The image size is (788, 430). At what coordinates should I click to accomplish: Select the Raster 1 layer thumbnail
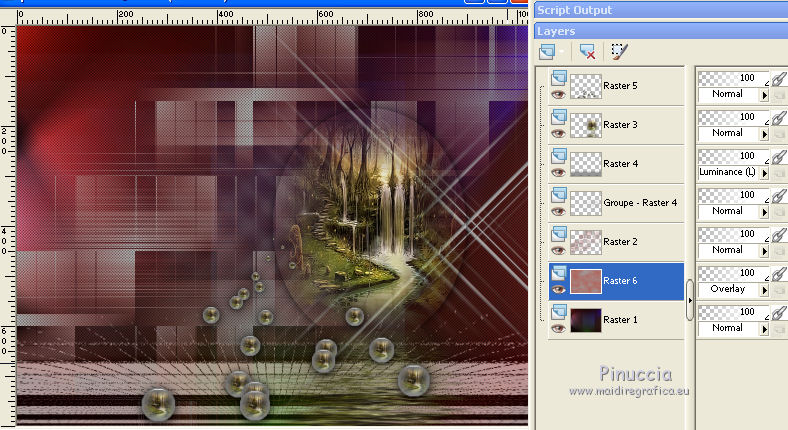click(x=586, y=320)
